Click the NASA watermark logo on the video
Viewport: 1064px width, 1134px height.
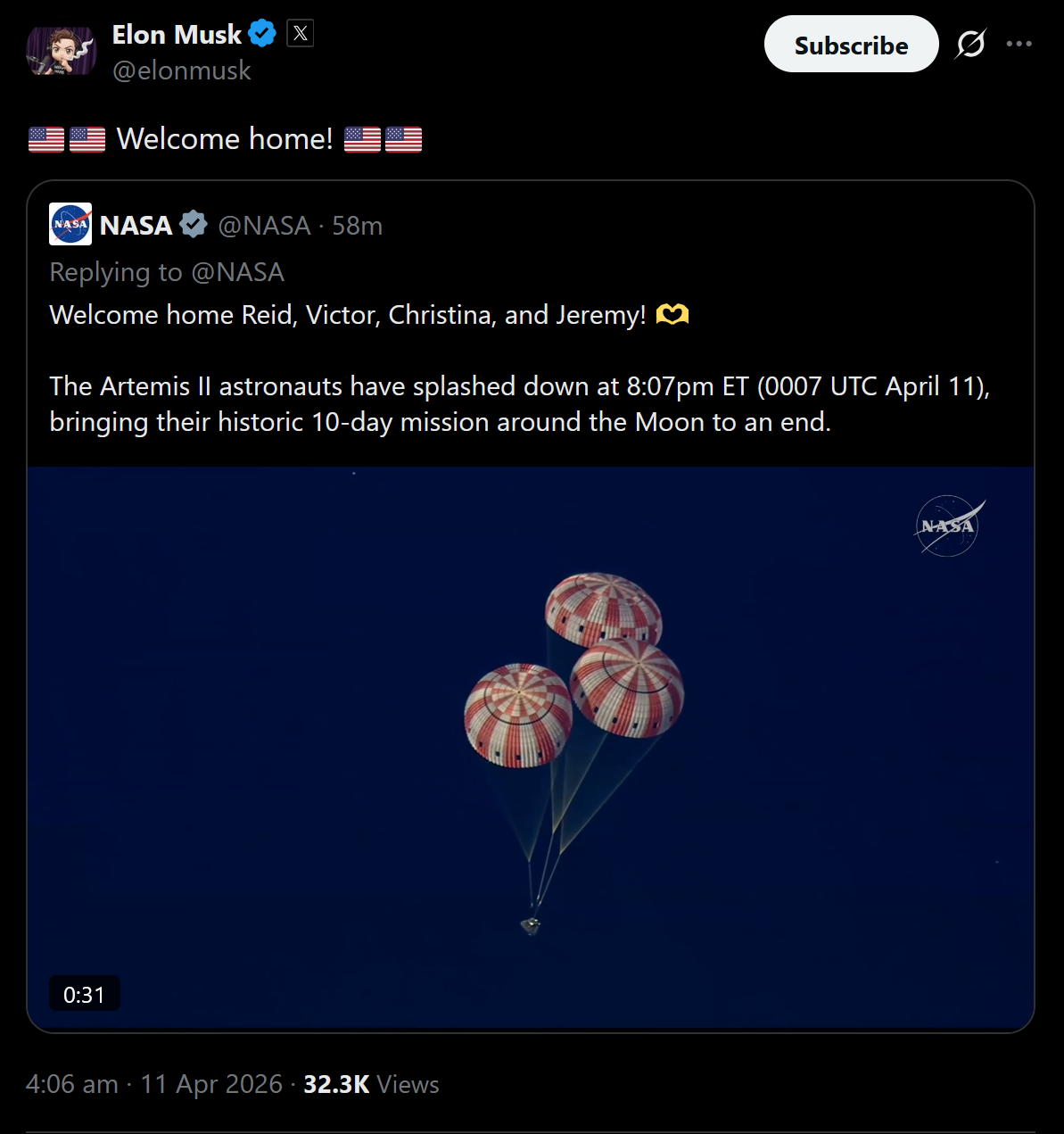949,526
